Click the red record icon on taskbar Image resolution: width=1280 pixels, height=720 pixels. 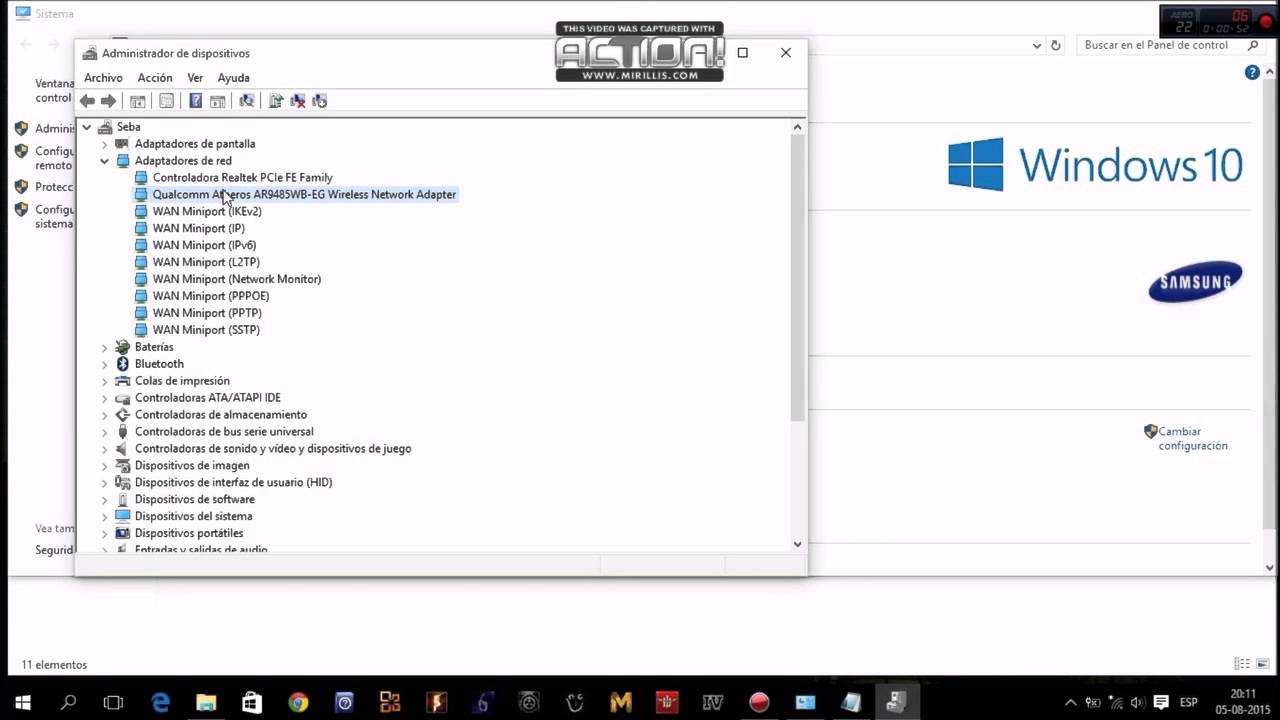coord(759,702)
